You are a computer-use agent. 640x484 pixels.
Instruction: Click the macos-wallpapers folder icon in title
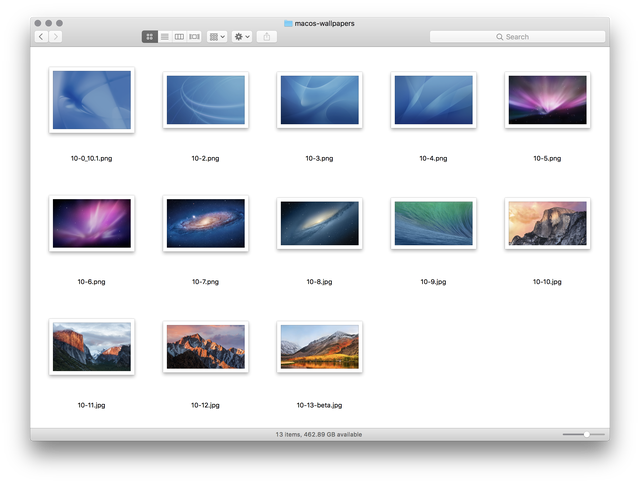coord(288,22)
